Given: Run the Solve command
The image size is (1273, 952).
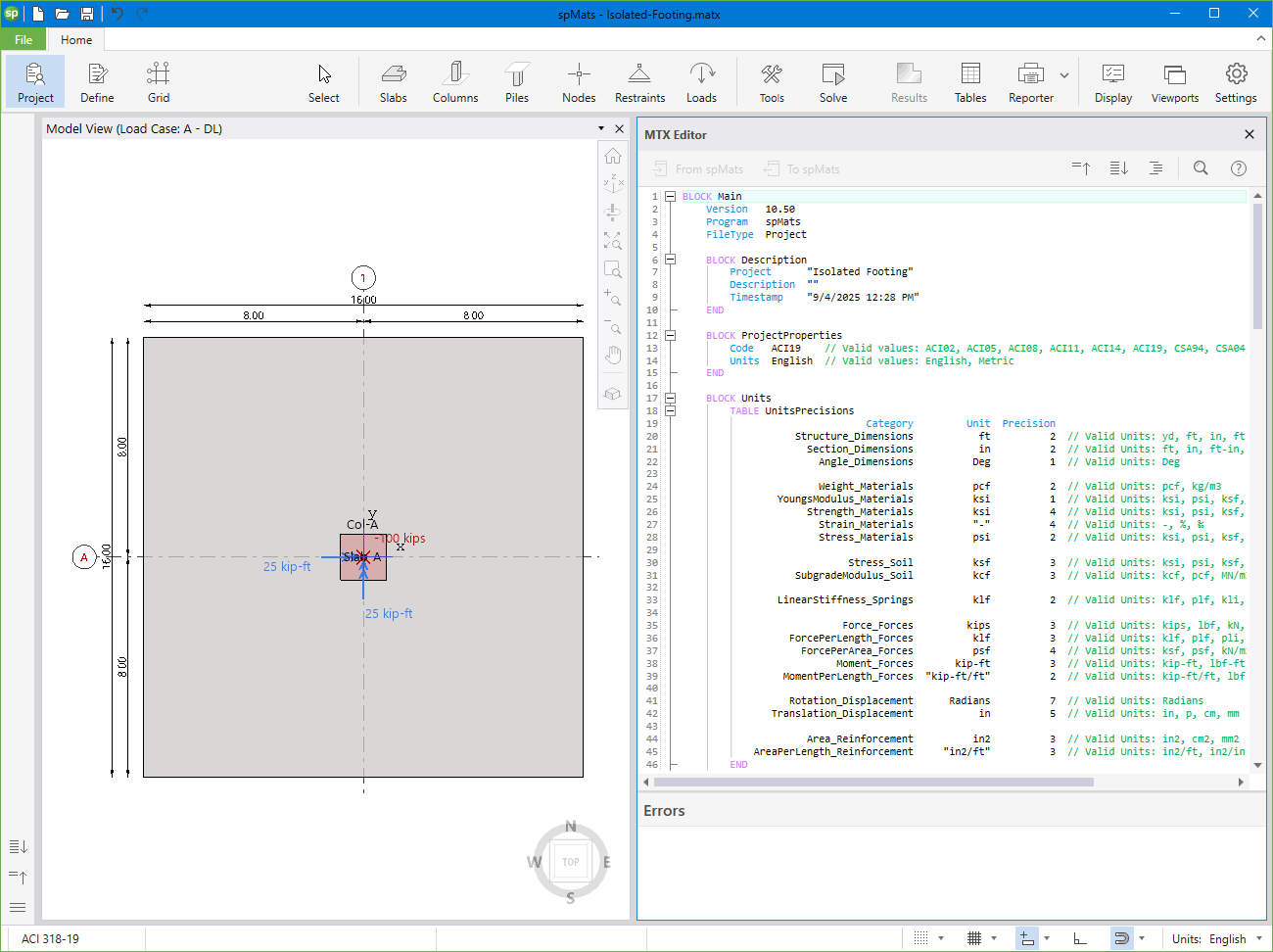Looking at the screenshot, I should point(833,81).
